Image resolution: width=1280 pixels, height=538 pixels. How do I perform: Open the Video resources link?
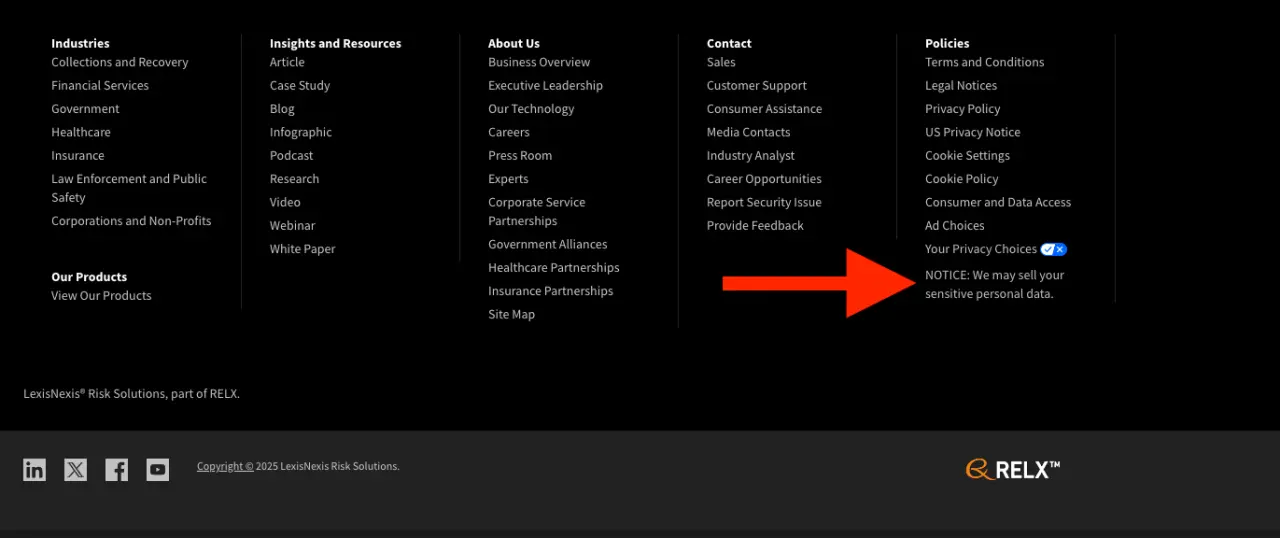click(285, 202)
